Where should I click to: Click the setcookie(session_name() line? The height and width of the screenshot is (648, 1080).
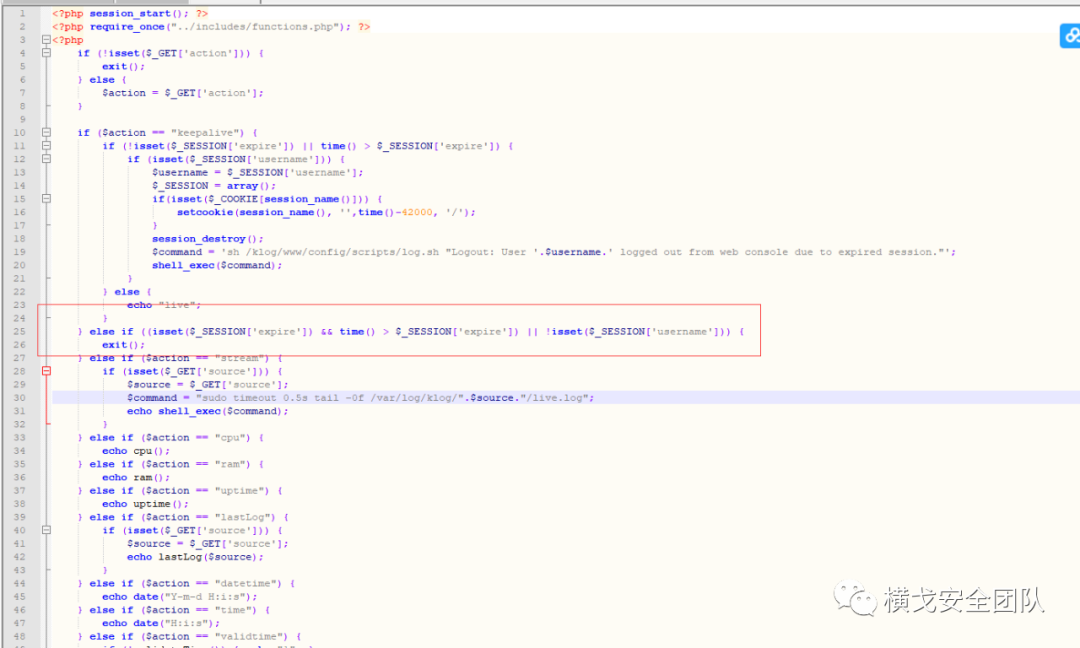click(326, 212)
